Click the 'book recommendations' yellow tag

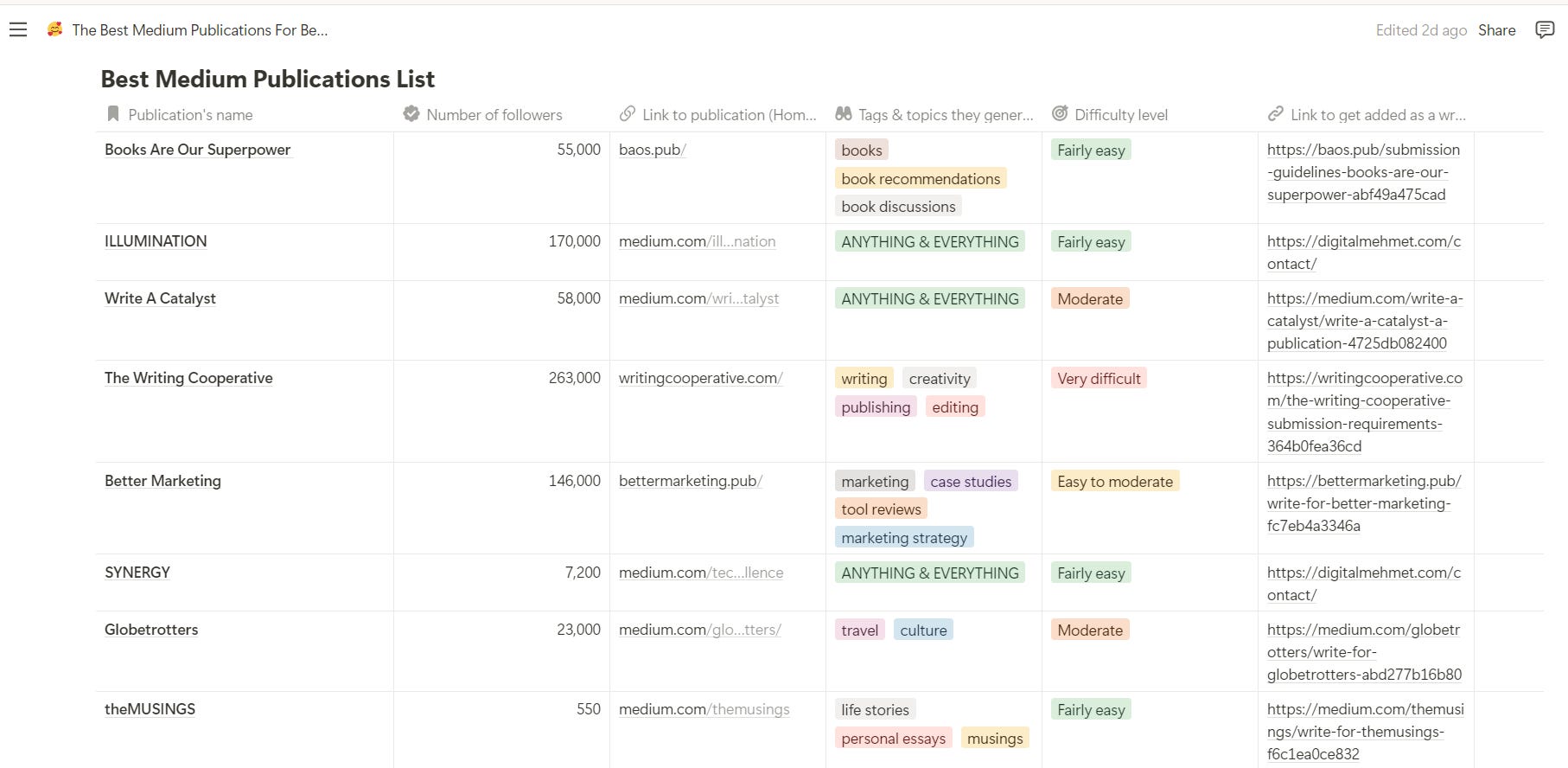pyautogui.click(x=921, y=179)
